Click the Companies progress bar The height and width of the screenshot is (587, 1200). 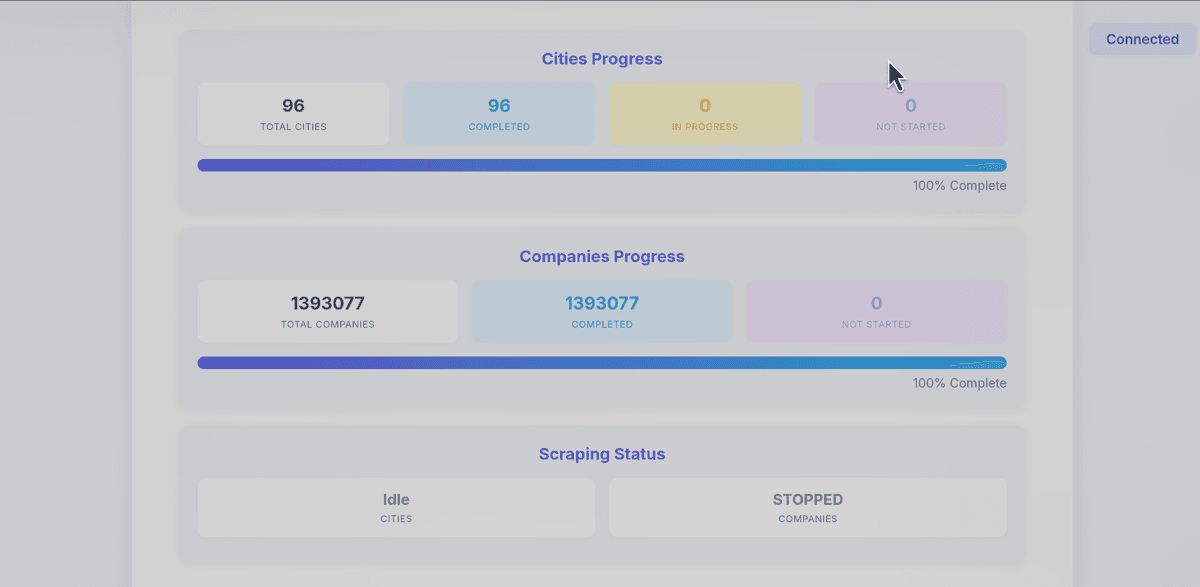(x=602, y=363)
